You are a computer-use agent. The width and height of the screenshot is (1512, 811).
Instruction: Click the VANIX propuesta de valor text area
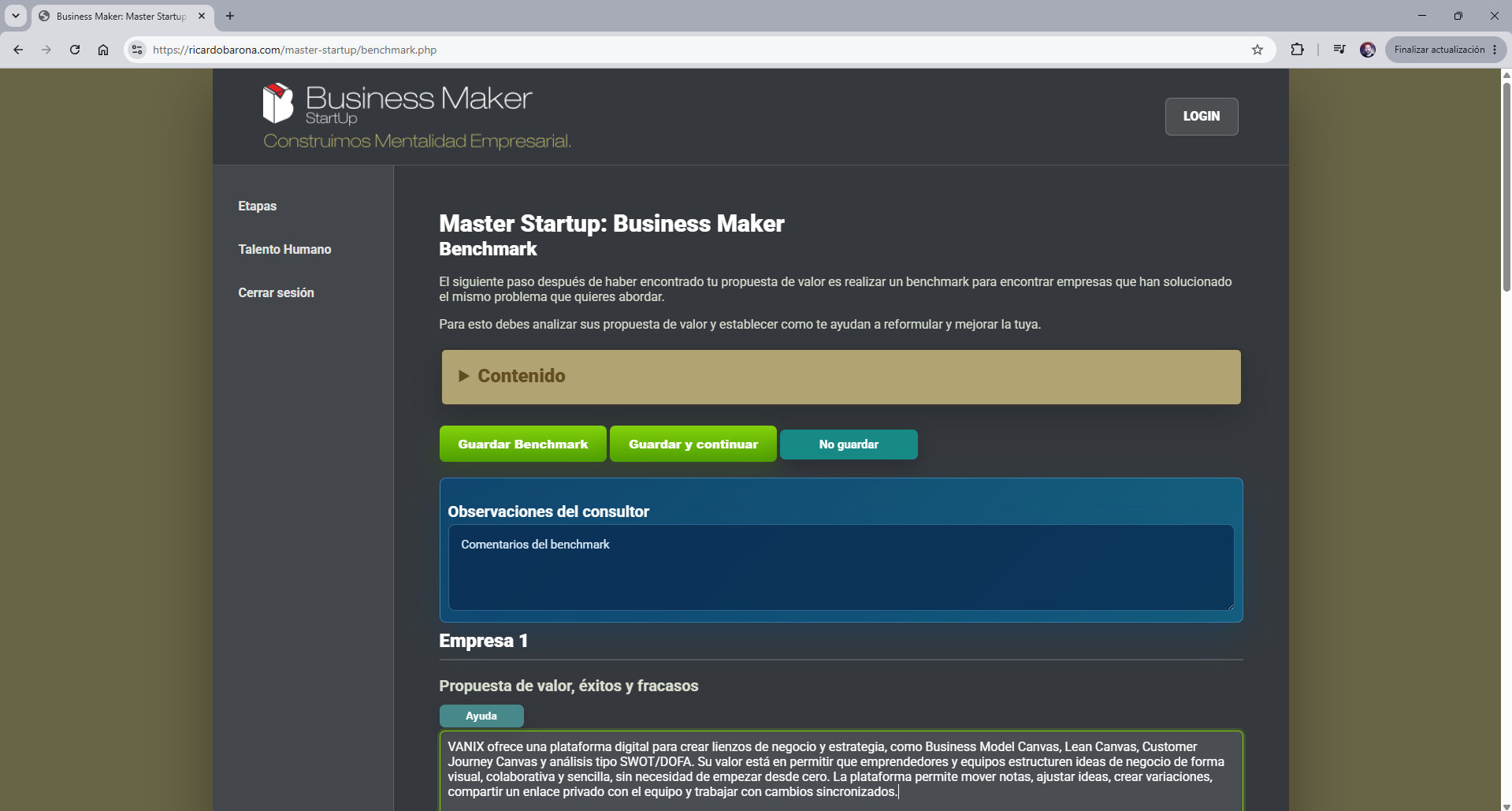click(x=841, y=771)
